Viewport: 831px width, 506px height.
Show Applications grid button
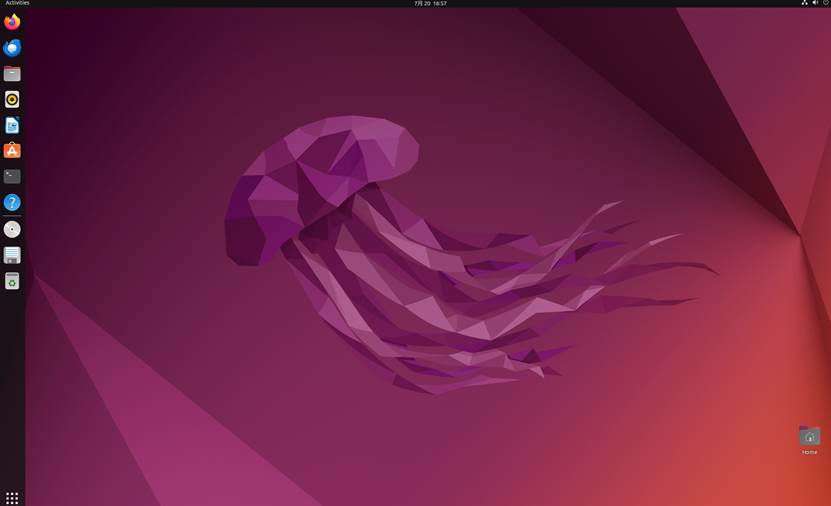click(12, 498)
